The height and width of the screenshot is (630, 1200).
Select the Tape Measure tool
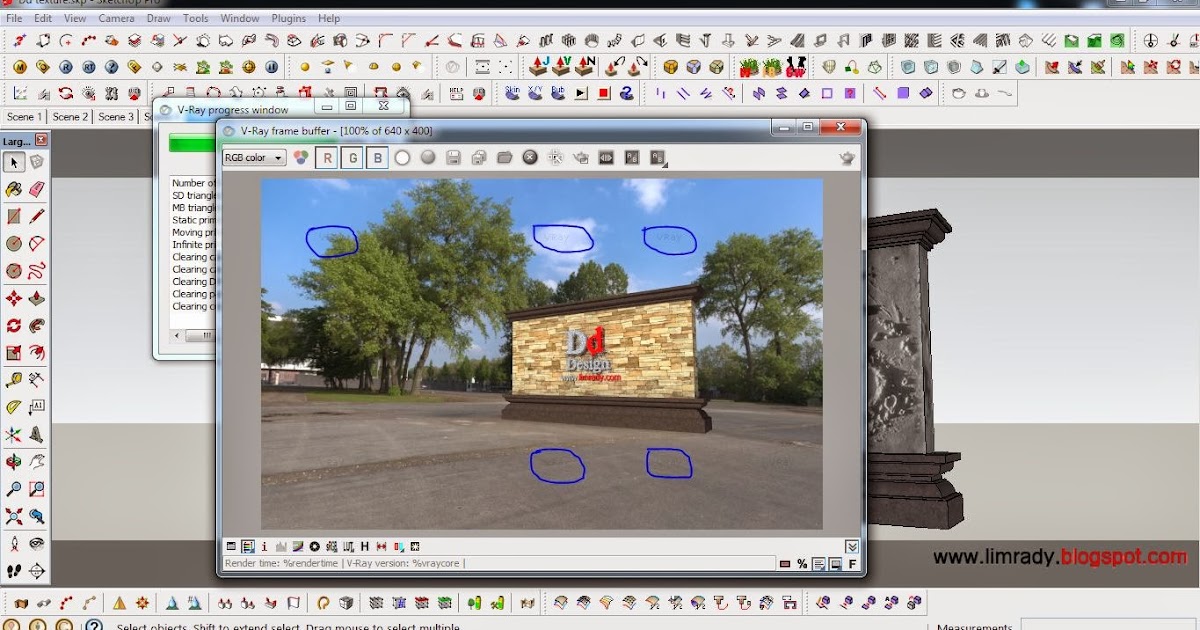[x=14, y=380]
